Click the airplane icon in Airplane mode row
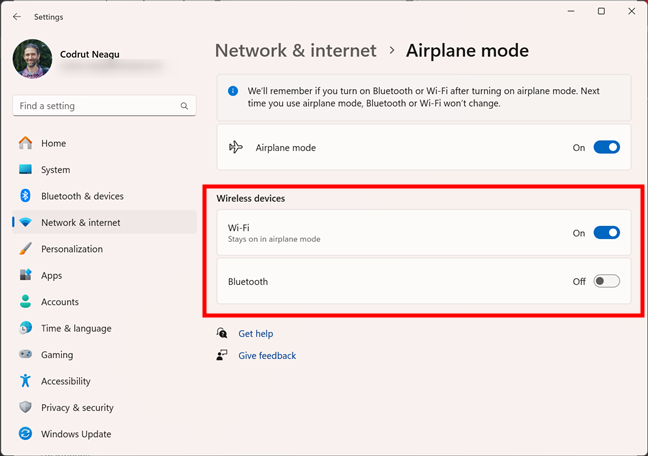The height and width of the screenshot is (456, 648). coord(236,147)
